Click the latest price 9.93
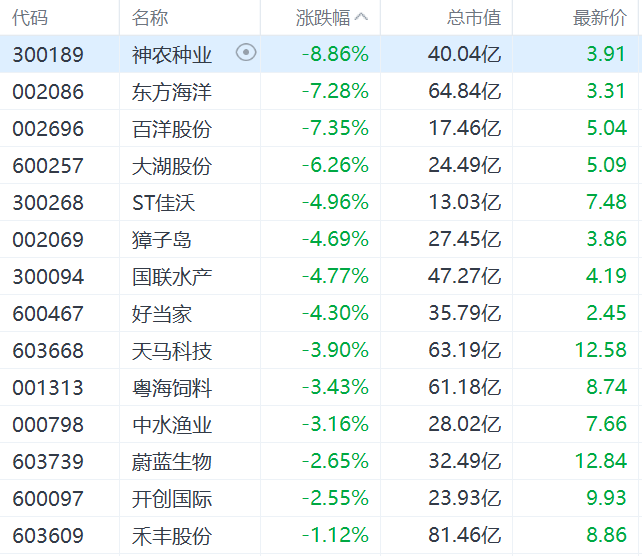 [x=606, y=498]
